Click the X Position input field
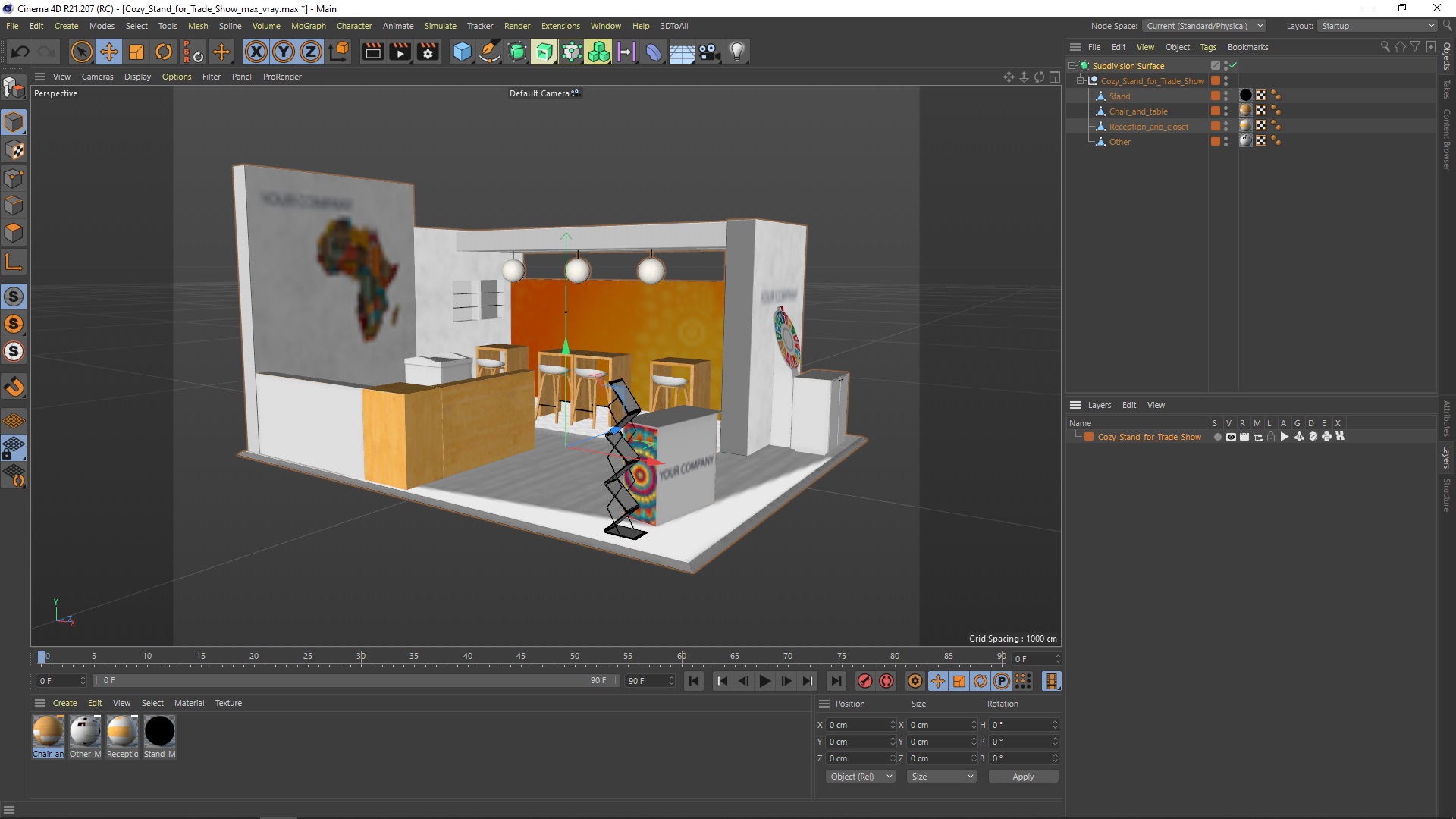 coord(857,725)
